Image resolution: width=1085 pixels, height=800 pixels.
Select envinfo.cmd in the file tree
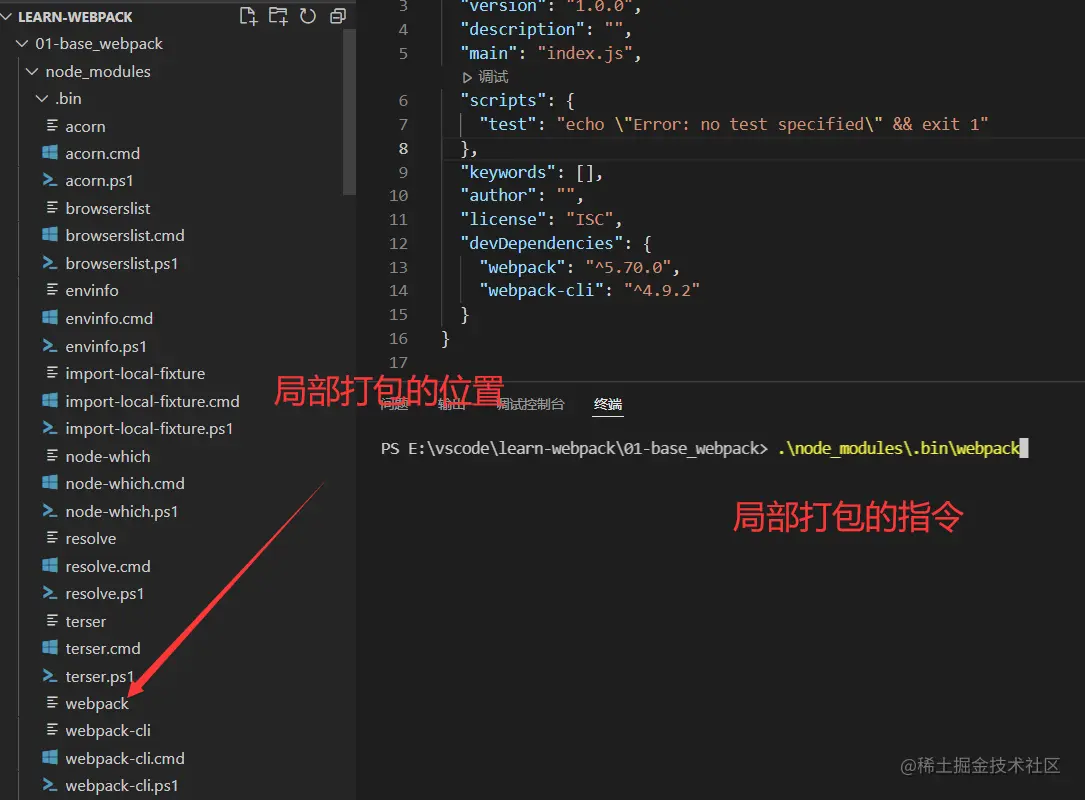109,318
